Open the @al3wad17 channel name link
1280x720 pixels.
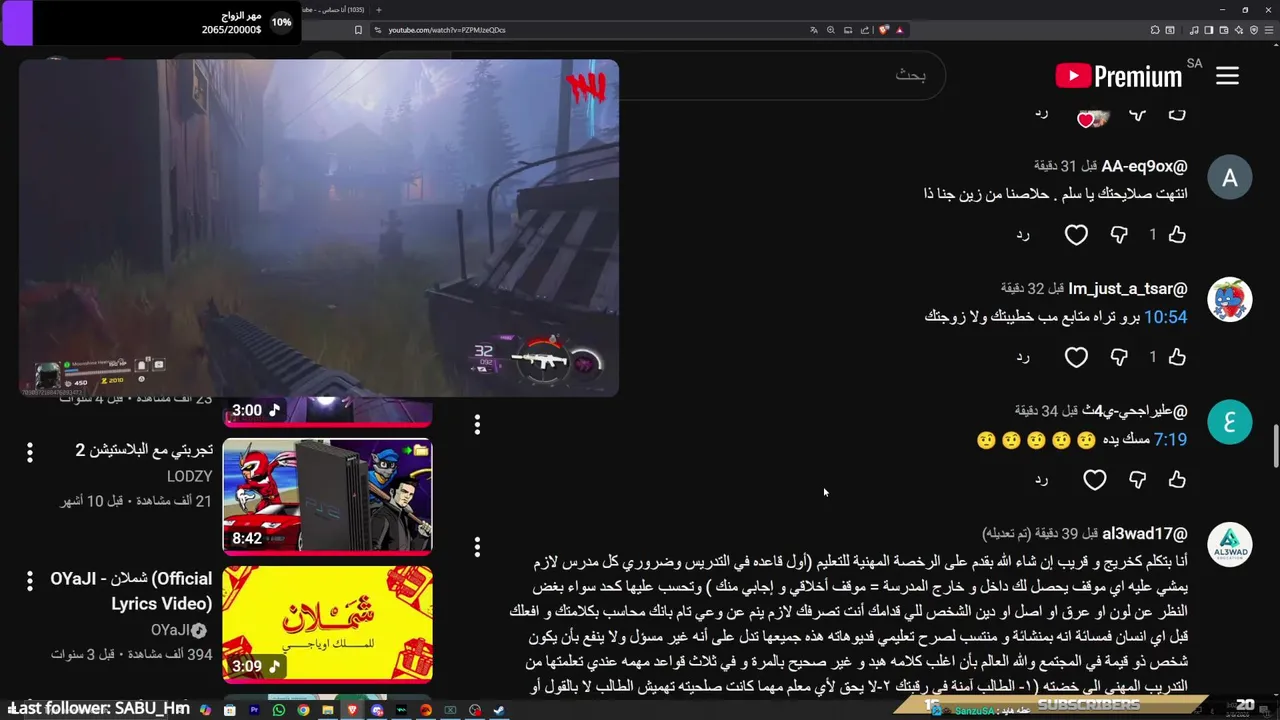click(x=1145, y=534)
